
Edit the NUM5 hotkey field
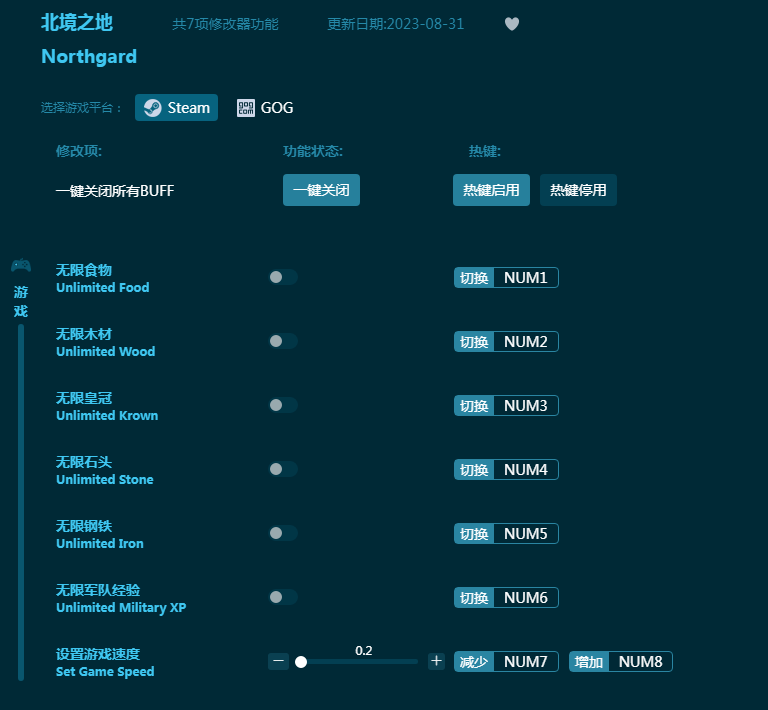point(526,534)
